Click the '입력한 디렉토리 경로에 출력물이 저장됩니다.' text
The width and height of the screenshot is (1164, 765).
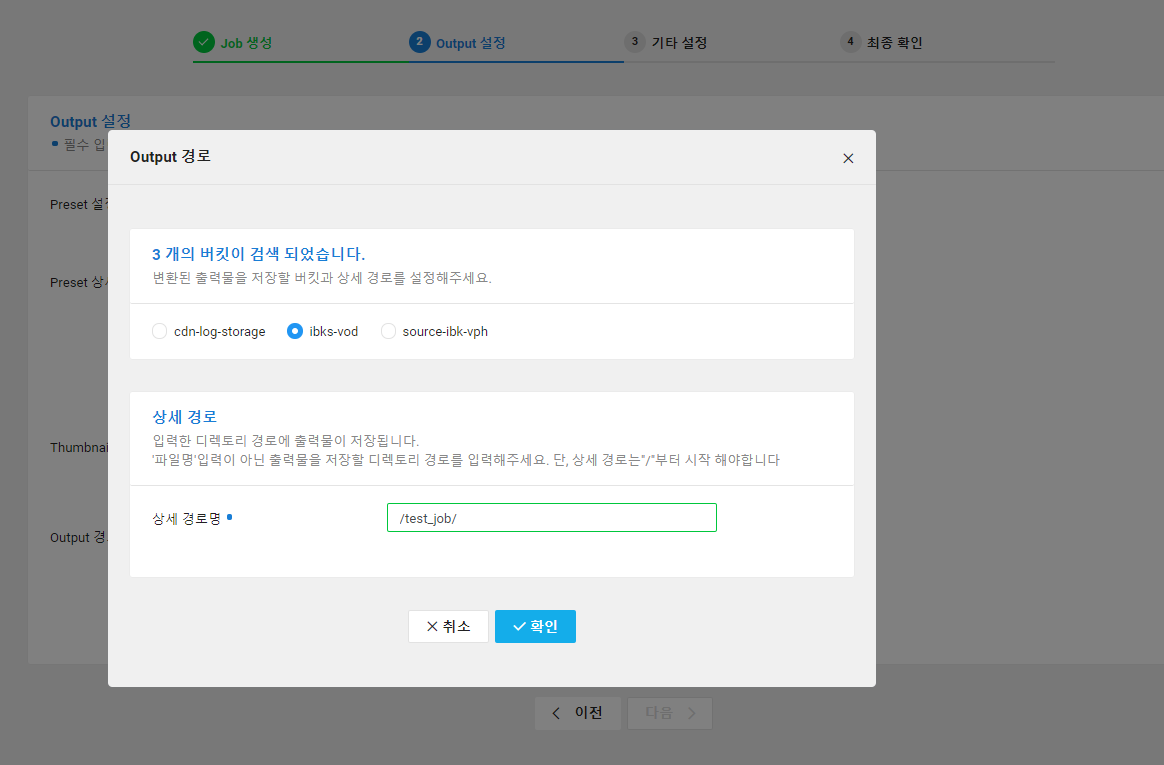pyautogui.click(x=286, y=441)
